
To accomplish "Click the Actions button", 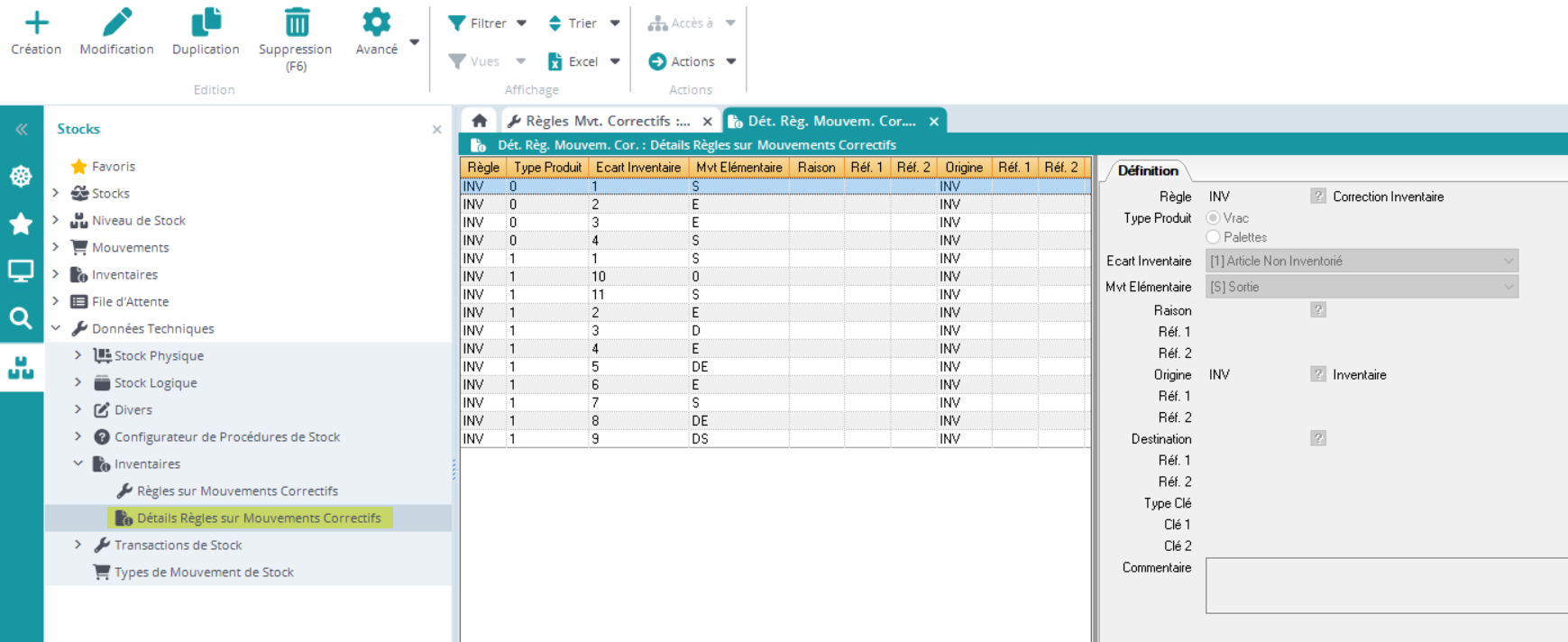I will [x=692, y=61].
